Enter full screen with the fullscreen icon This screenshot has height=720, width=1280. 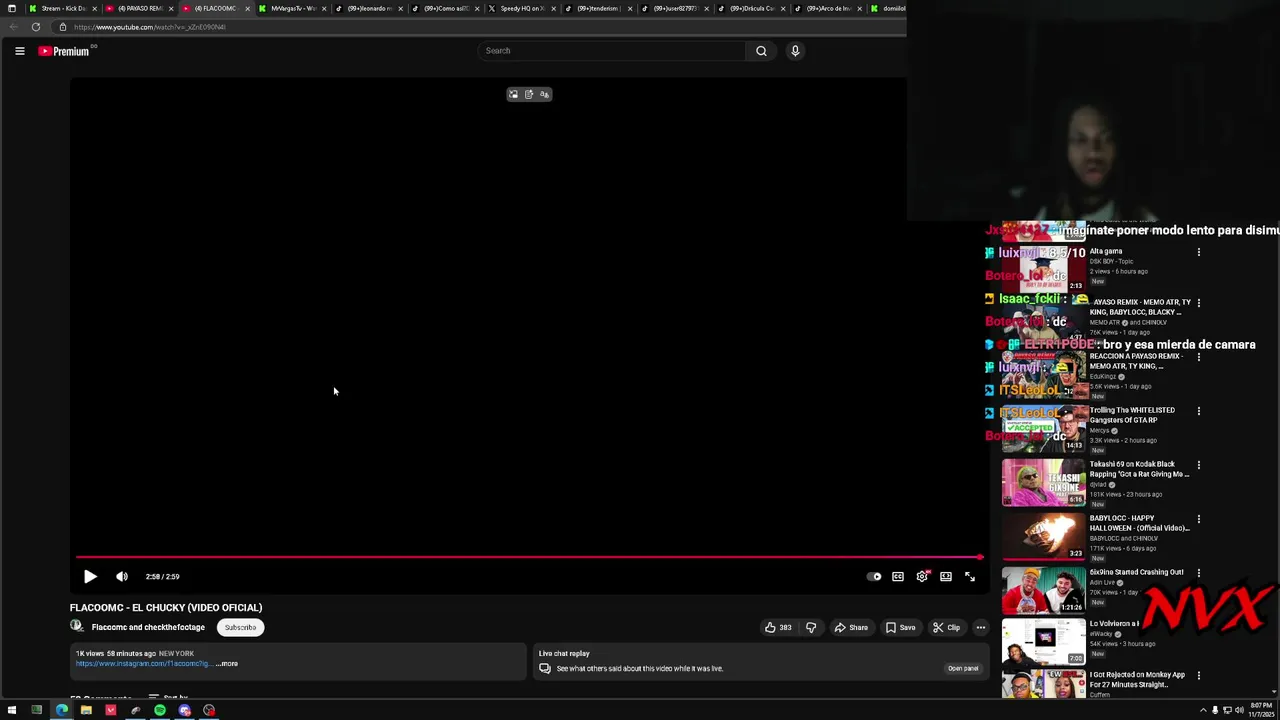coord(970,576)
